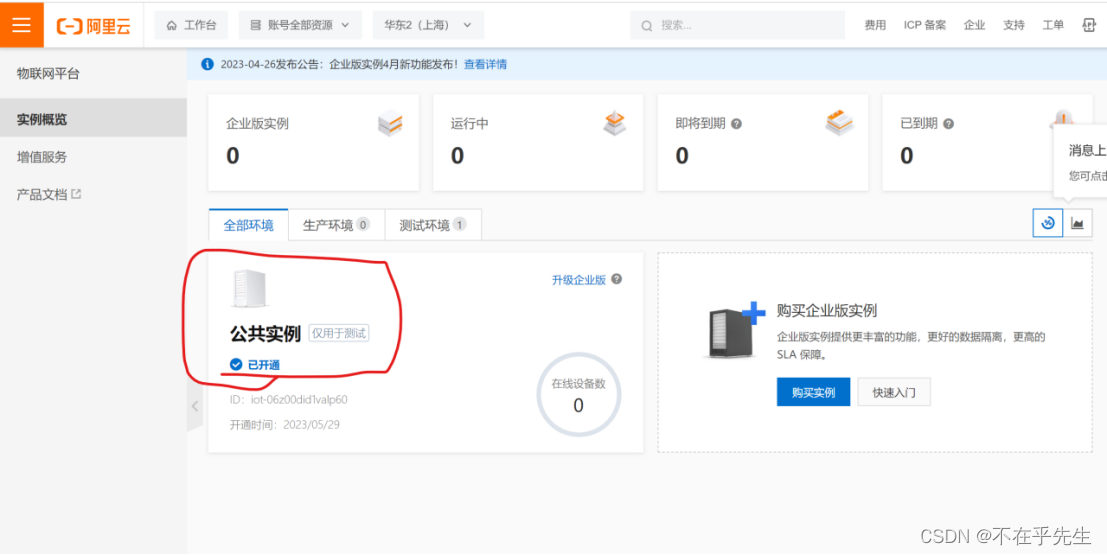
Task: Open the 工单 menu
Action: point(1053,25)
